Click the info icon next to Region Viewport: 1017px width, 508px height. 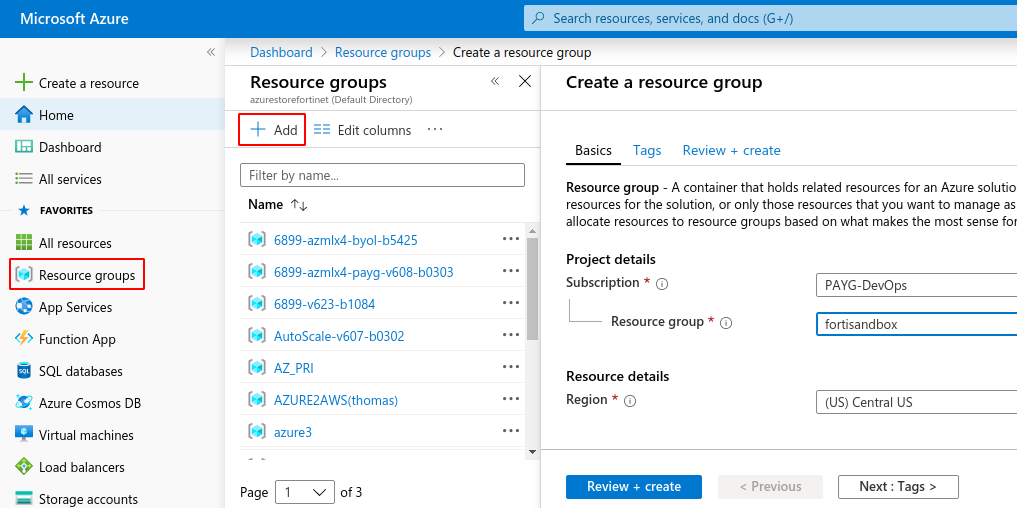(x=630, y=401)
